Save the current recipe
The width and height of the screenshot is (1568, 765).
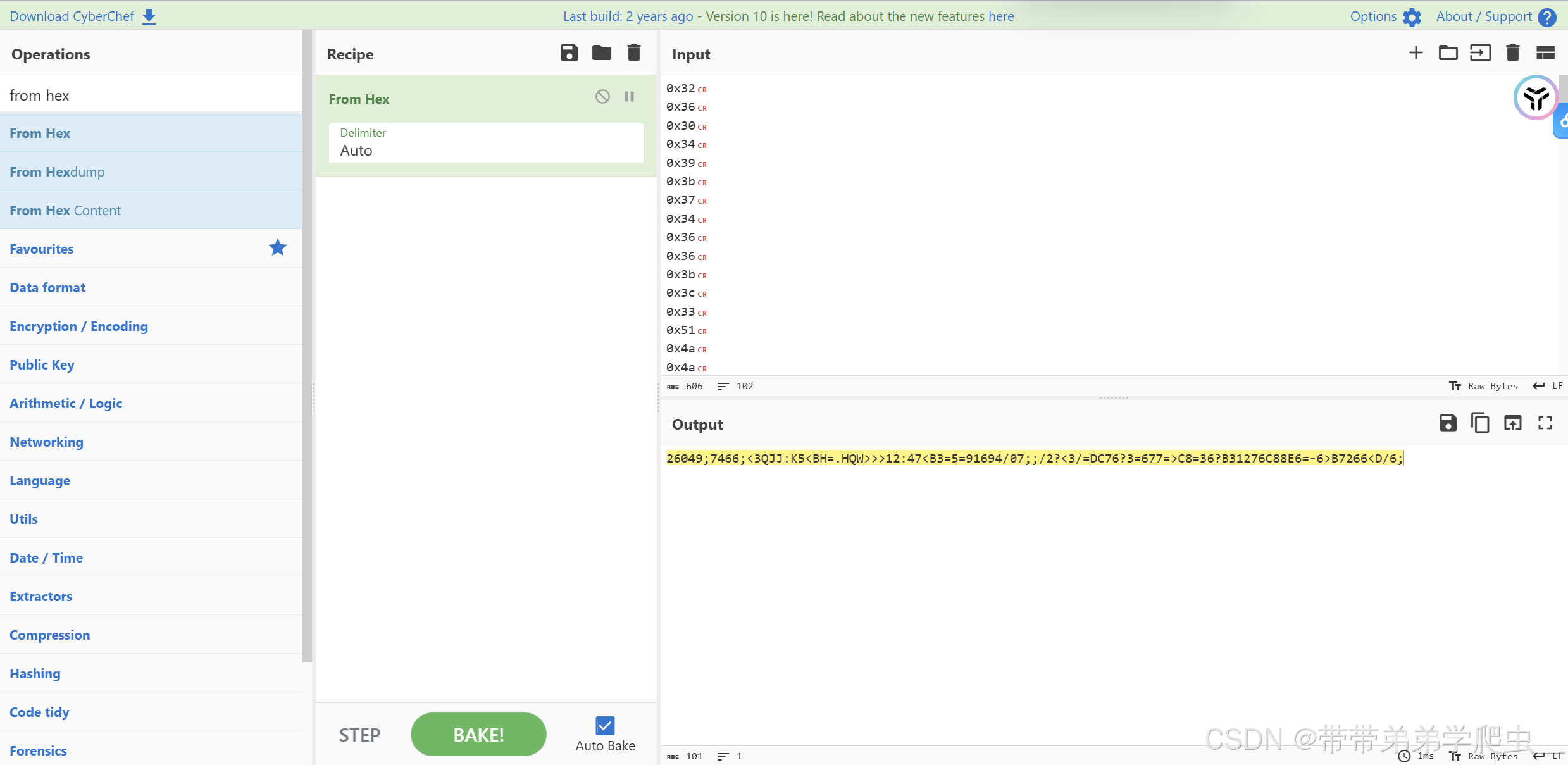[569, 53]
